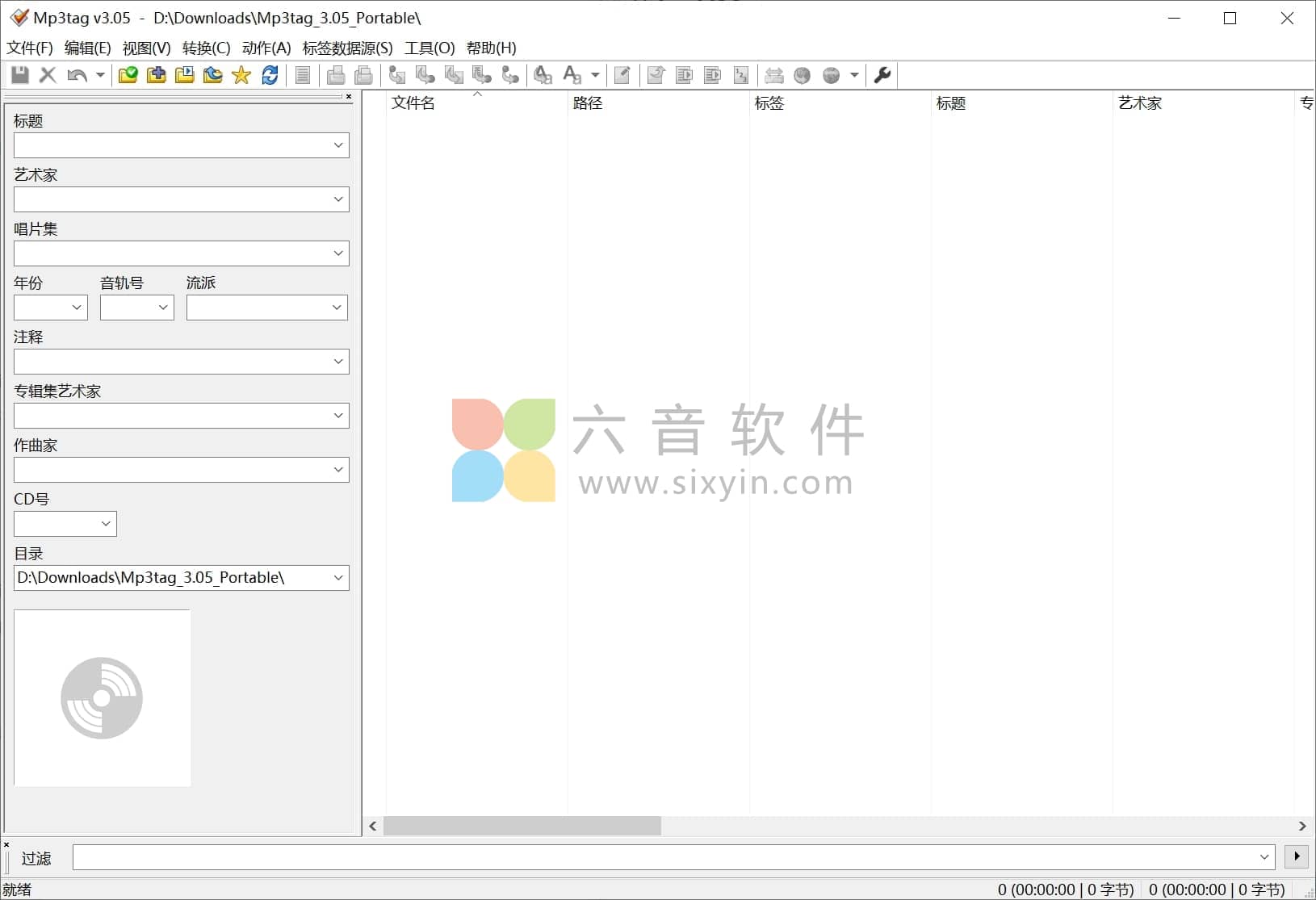Open the 转换(C) menu

tap(204, 48)
